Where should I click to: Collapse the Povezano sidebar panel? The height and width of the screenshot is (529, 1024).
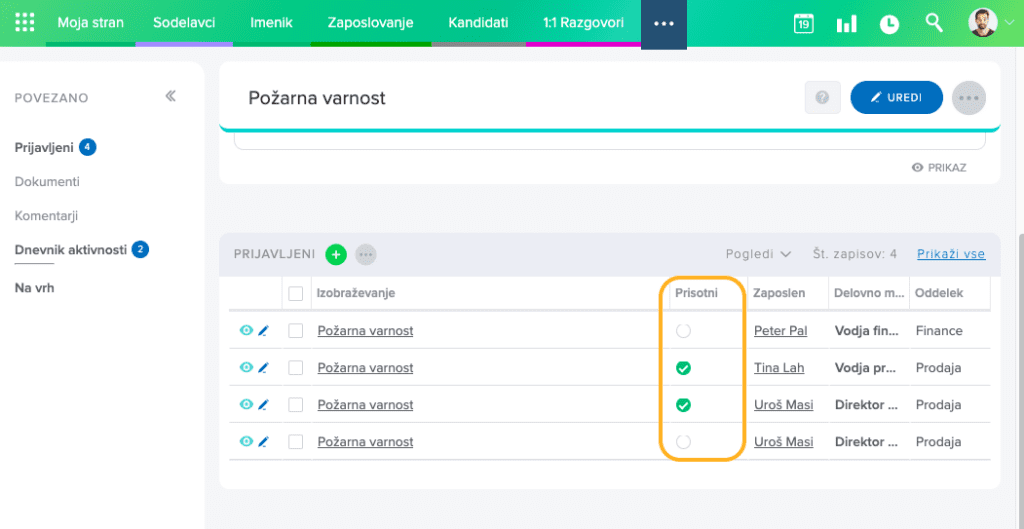click(x=170, y=97)
